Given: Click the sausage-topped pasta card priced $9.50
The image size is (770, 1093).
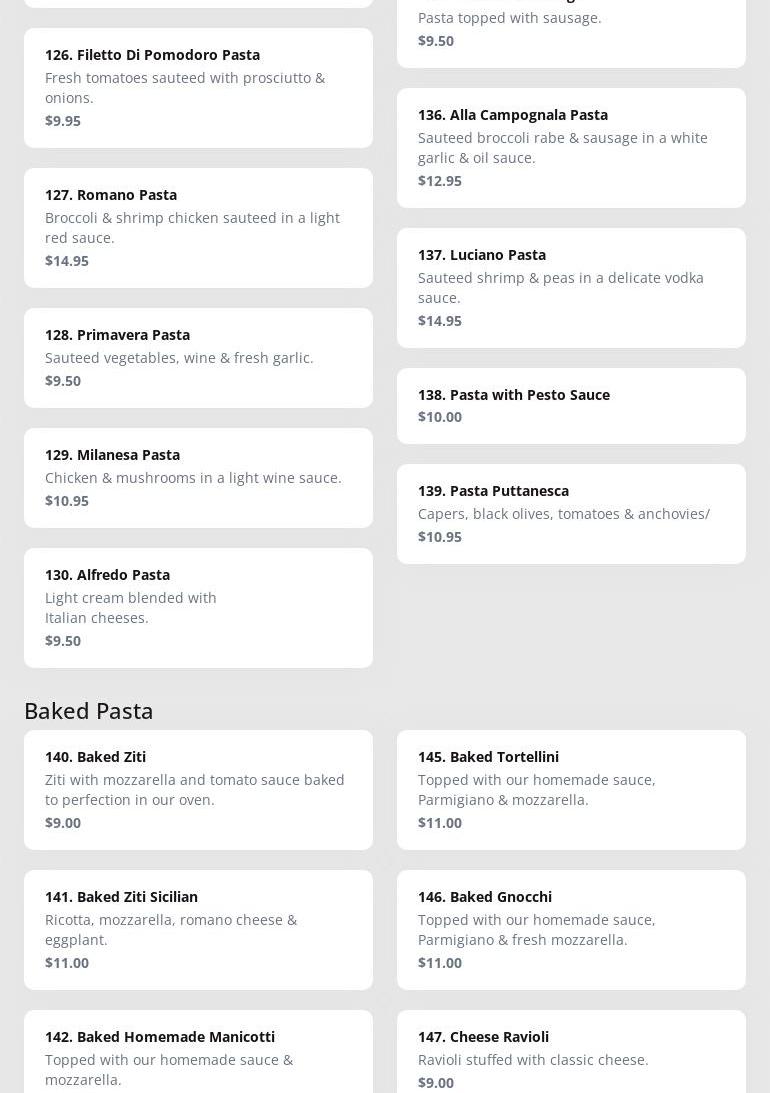Looking at the screenshot, I should pos(571,30).
